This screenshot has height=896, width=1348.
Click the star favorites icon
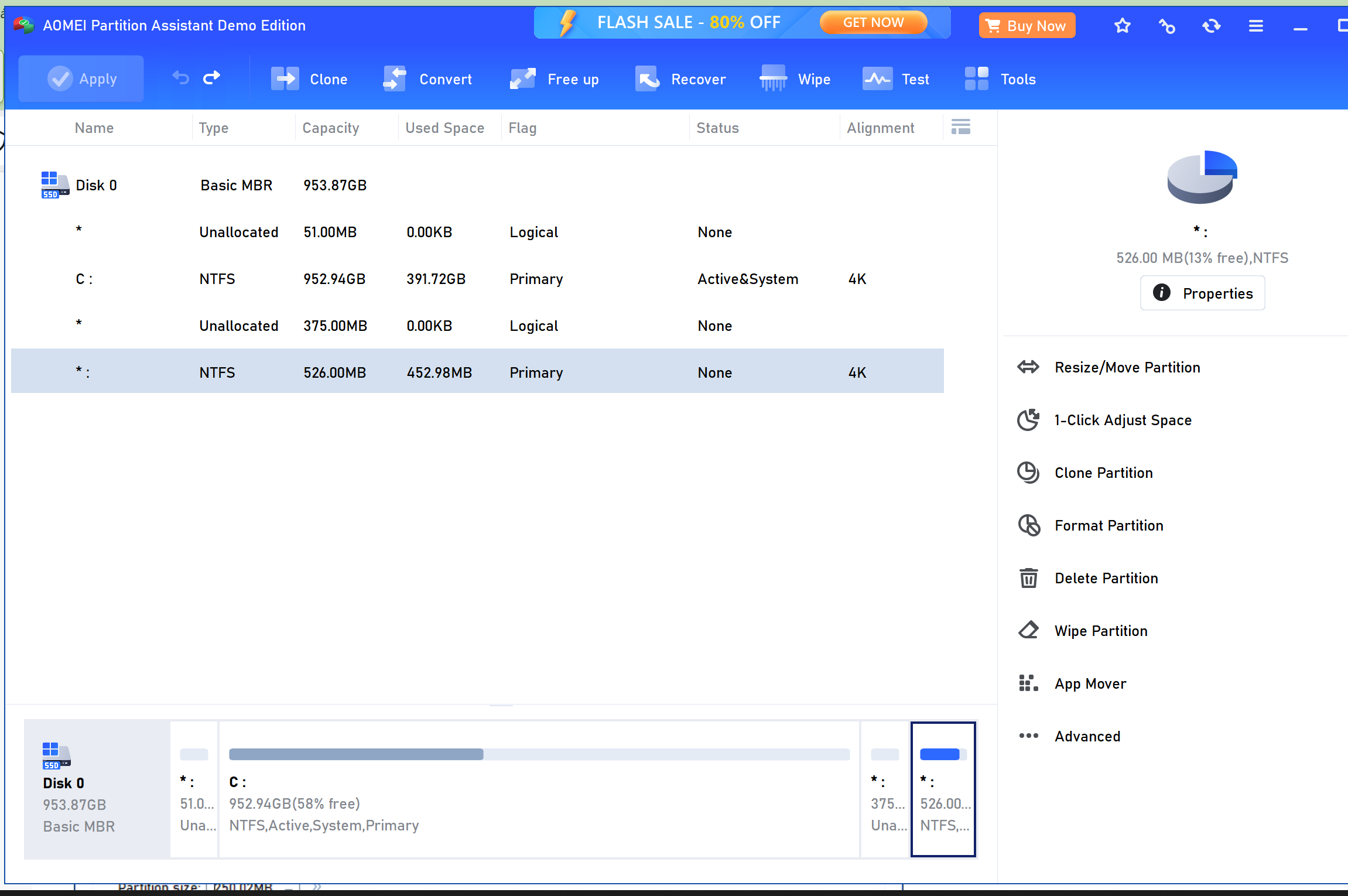(1123, 26)
